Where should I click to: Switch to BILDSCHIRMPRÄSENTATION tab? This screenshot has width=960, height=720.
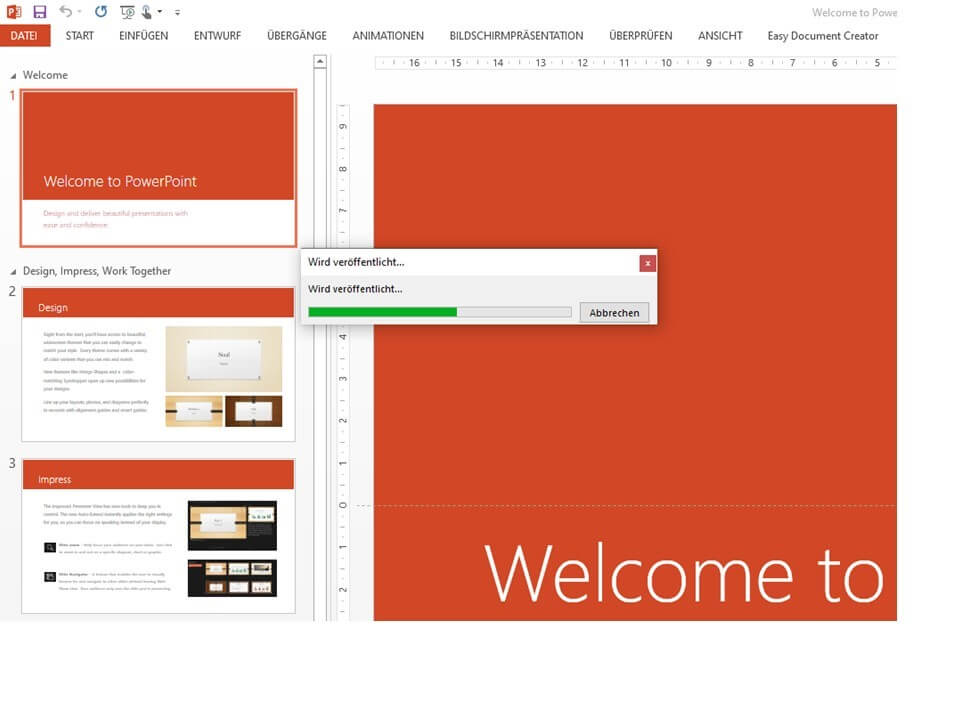pyautogui.click(x=516, y=36)
